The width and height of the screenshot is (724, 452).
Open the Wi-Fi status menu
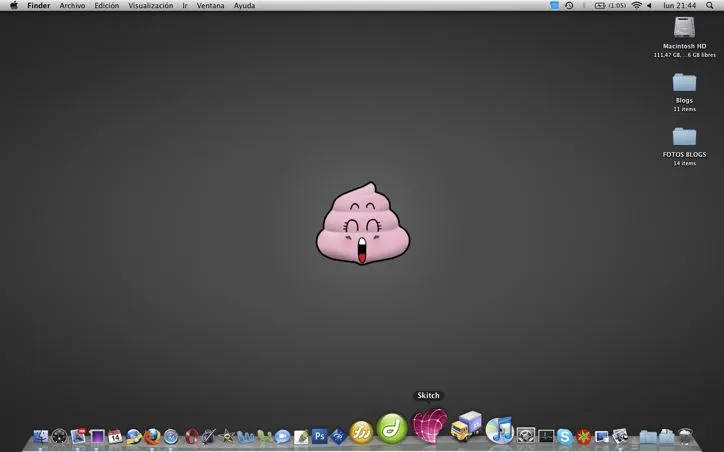pyautogui.click(x=637, y=6)
